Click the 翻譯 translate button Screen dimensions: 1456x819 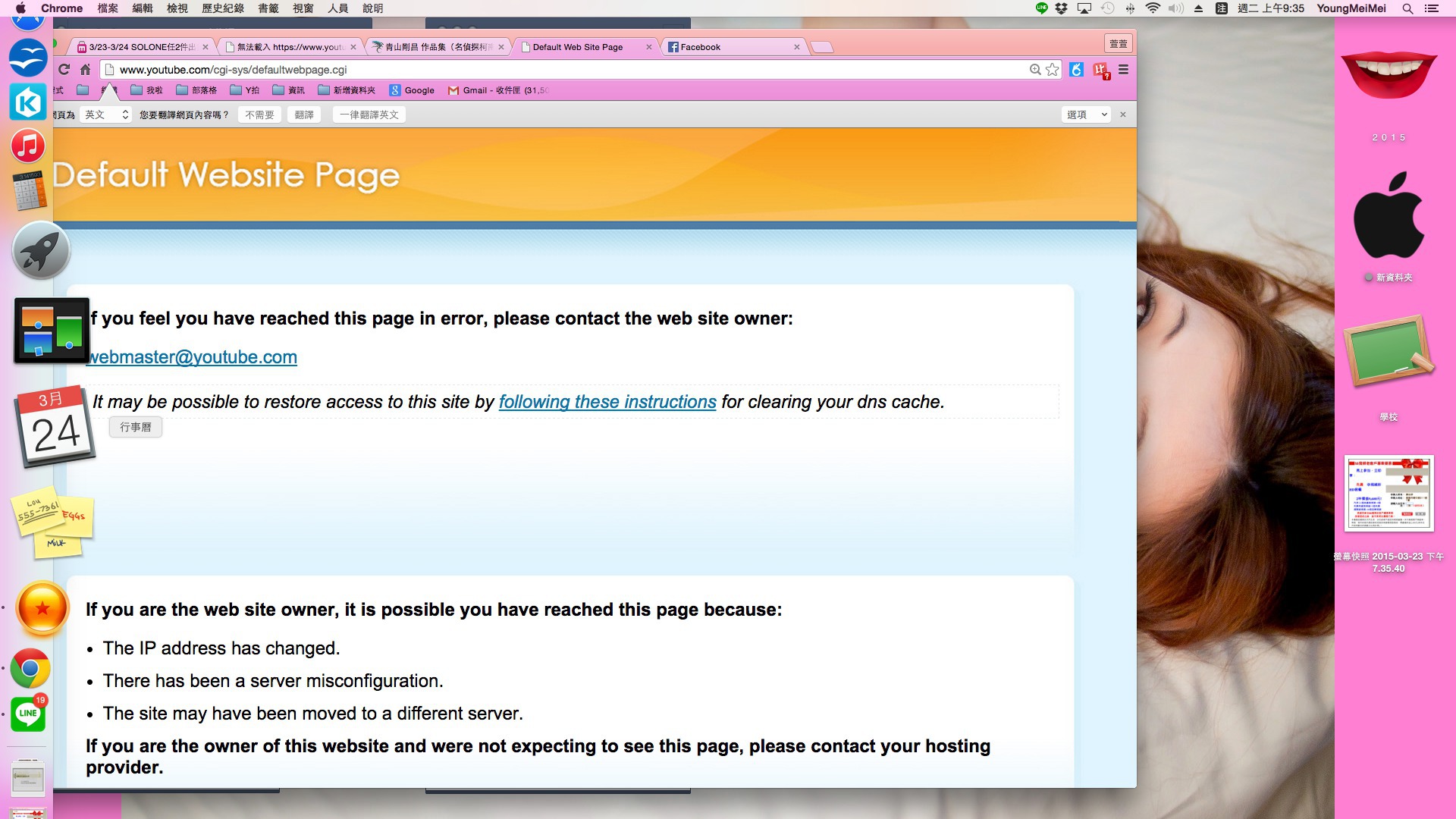304,115
